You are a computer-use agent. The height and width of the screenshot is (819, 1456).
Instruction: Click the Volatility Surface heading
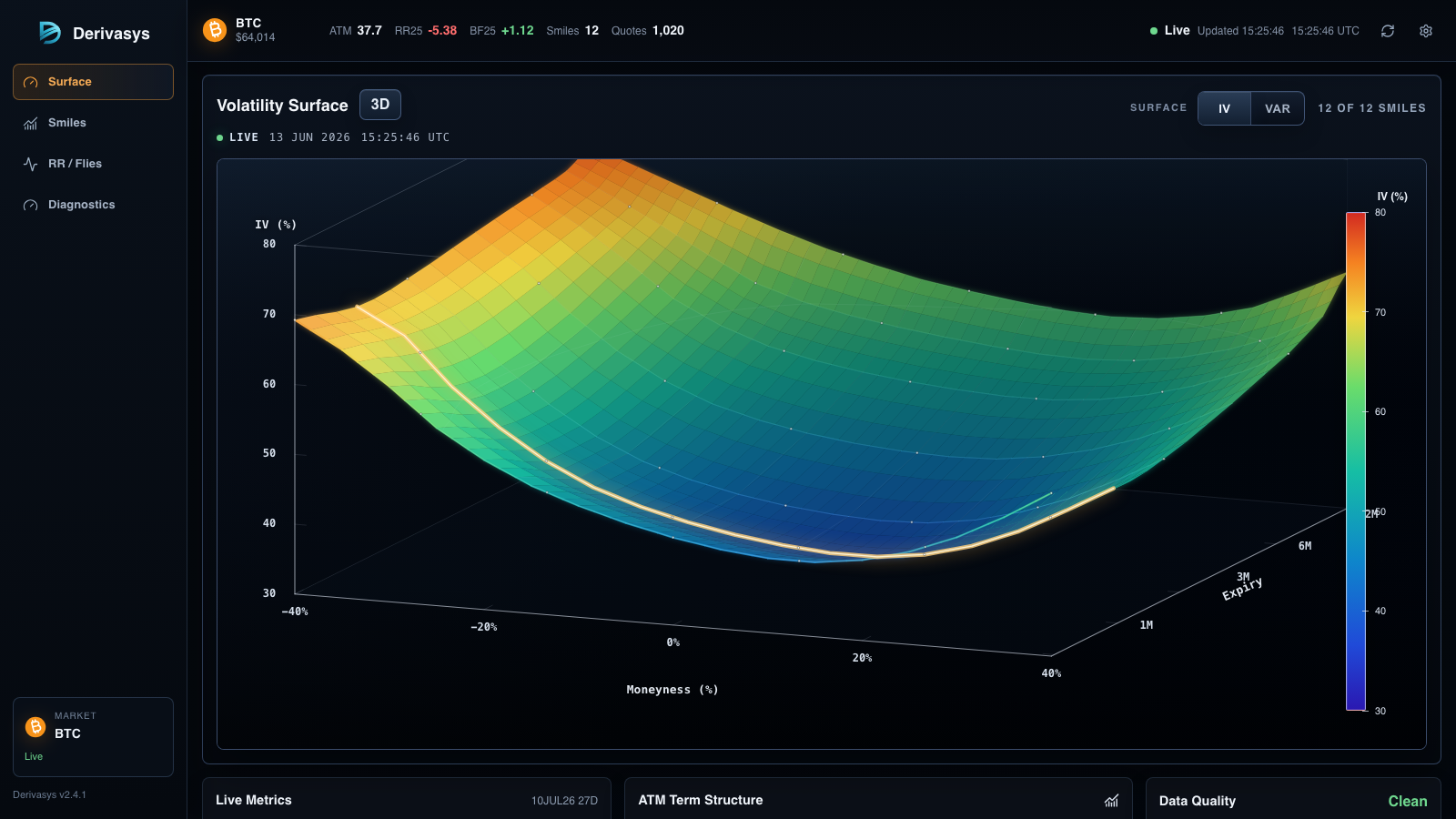[x=282, y=106]
